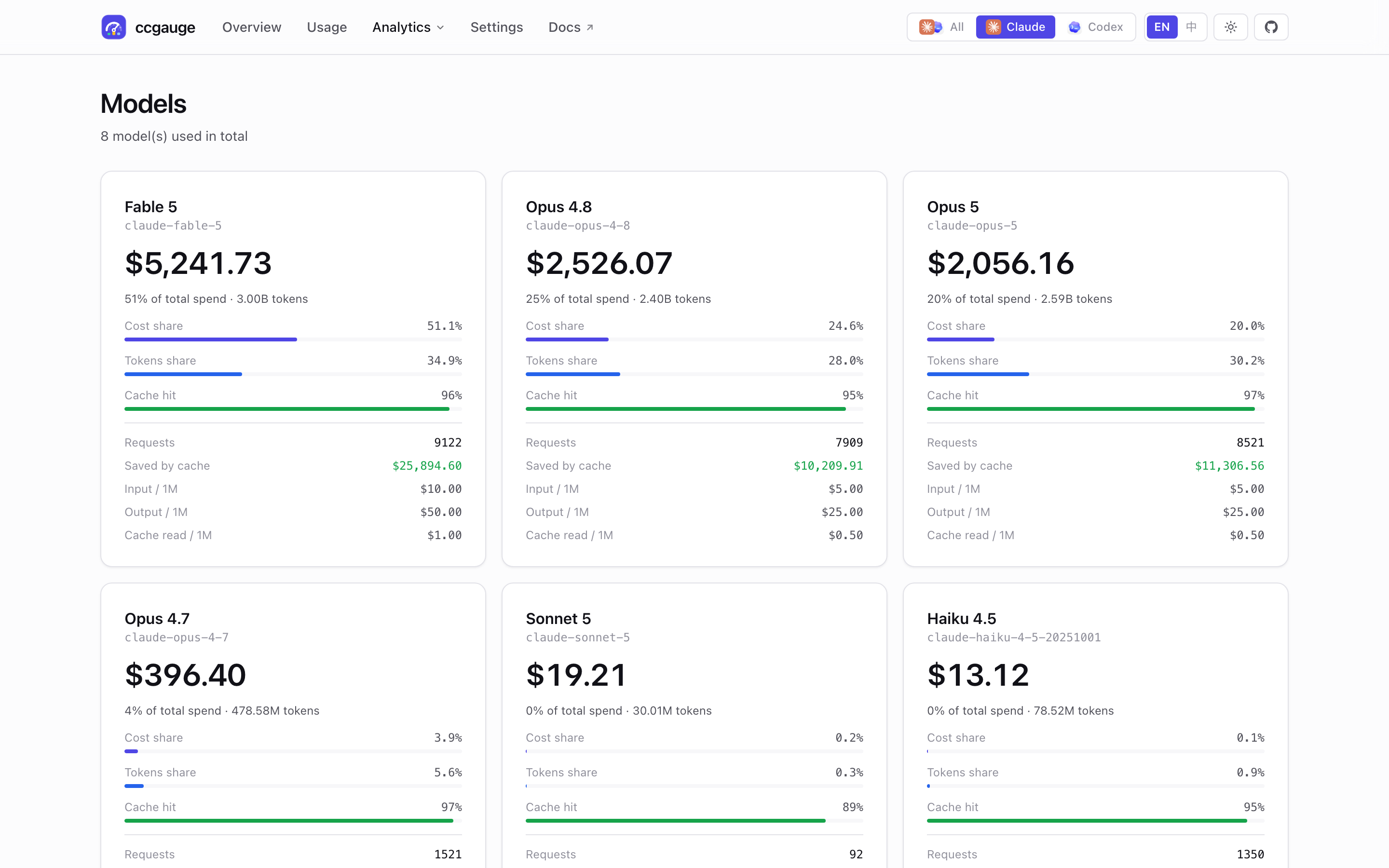Image resolution: width=1389 pixels, height=868 pixels.
Task: Set language to EN
Action: point(1162,27)
